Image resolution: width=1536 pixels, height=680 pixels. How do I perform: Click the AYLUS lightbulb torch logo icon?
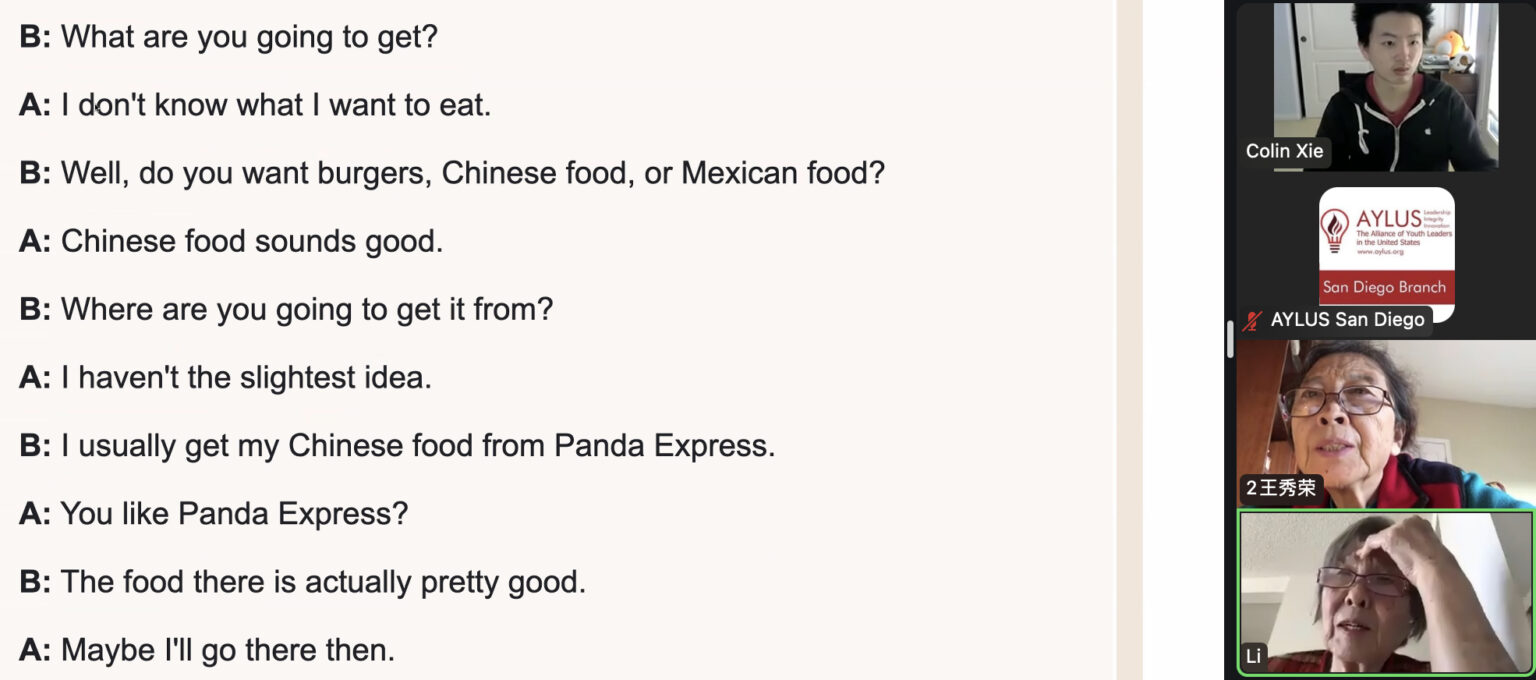[x=1335, y=230]
